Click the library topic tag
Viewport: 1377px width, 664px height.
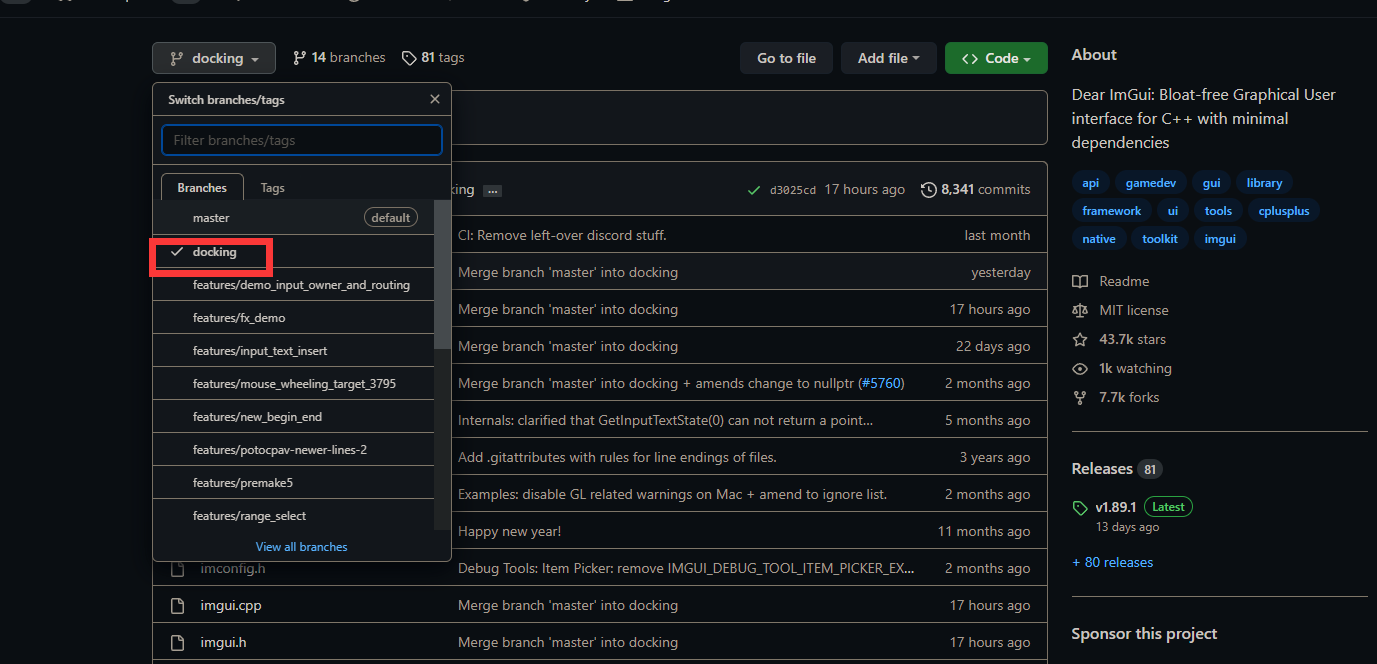point(1264,183)
